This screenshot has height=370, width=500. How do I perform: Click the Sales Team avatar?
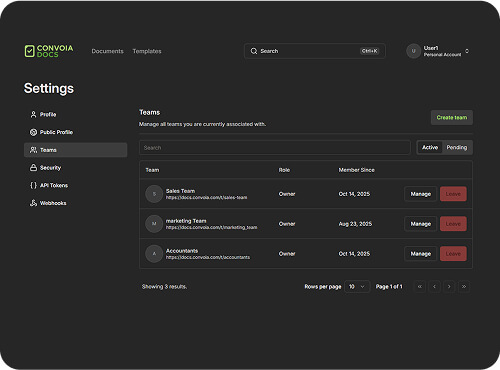(x=154, y=194)
